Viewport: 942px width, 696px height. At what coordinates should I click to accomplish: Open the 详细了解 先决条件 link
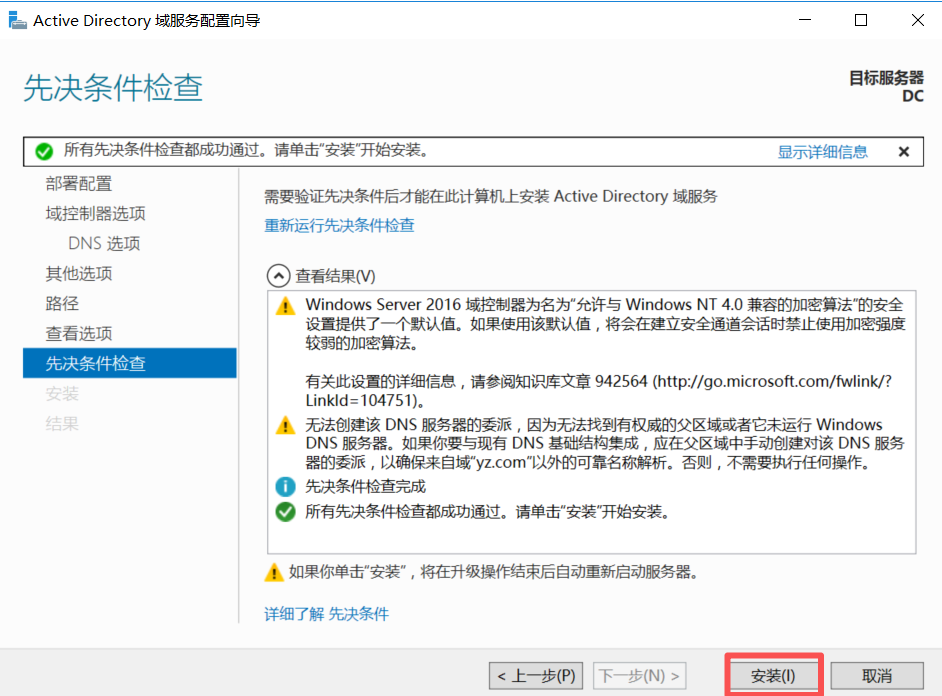click(326, 614)
